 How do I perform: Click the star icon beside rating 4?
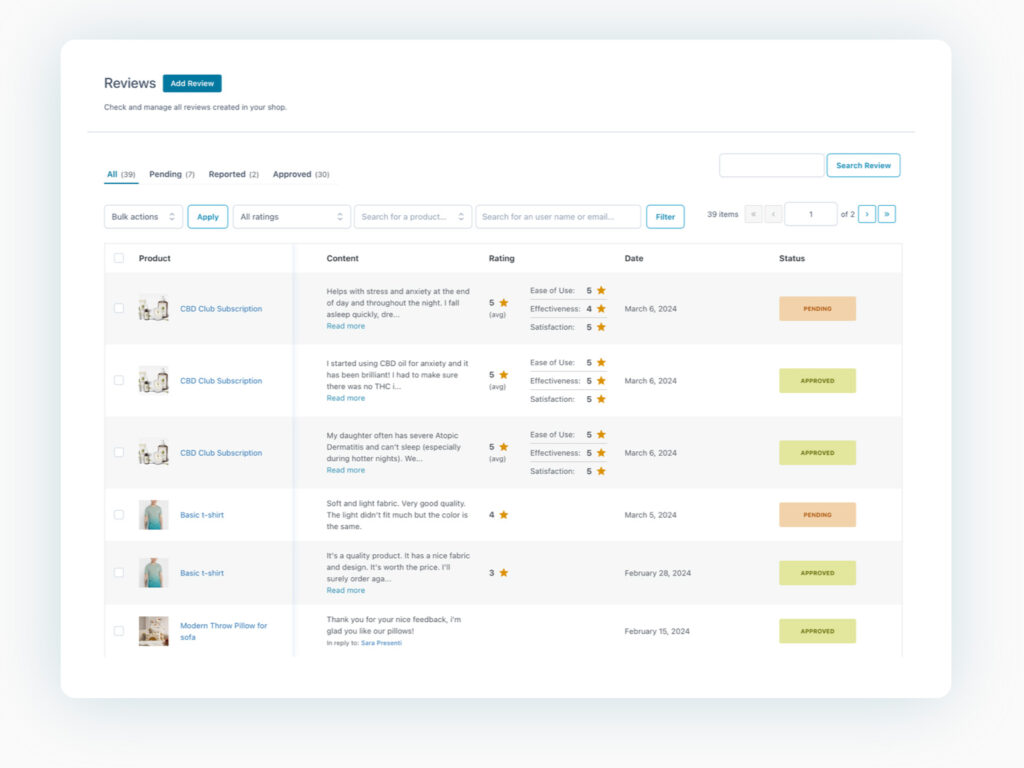coord(504,515)
